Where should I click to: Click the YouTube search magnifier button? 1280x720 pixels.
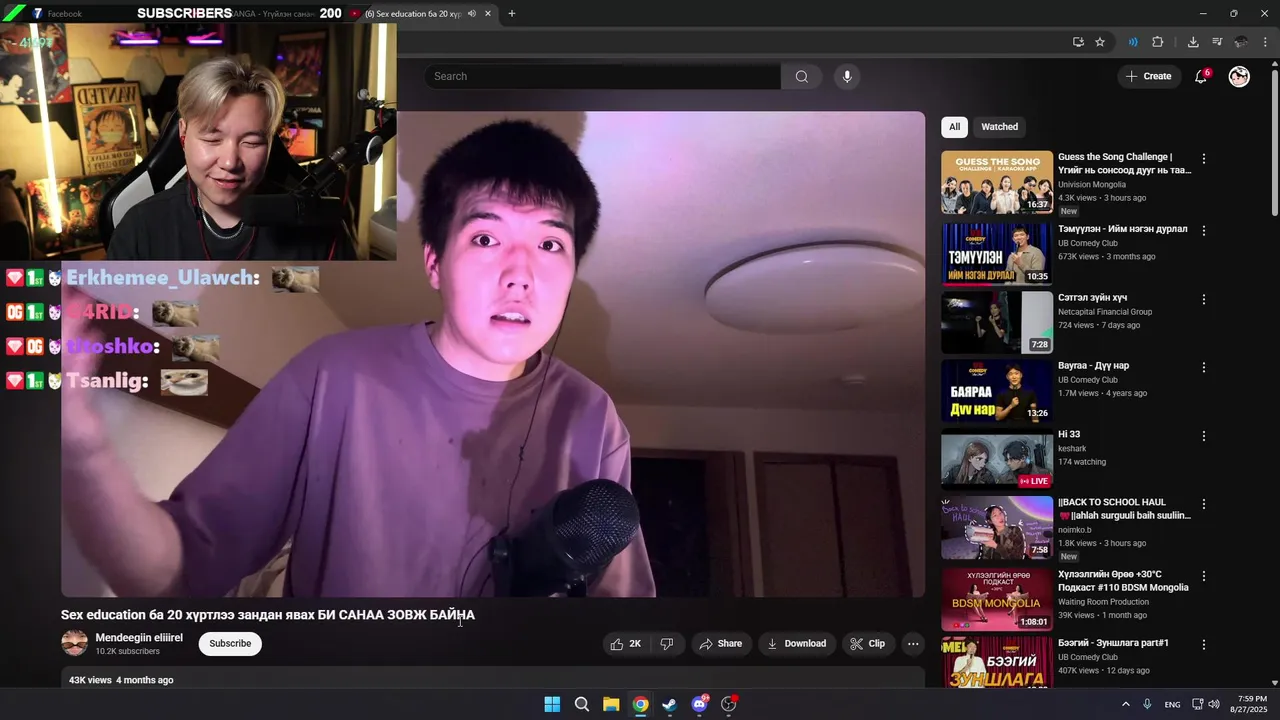pyautogui.click(x=801, y=76)
